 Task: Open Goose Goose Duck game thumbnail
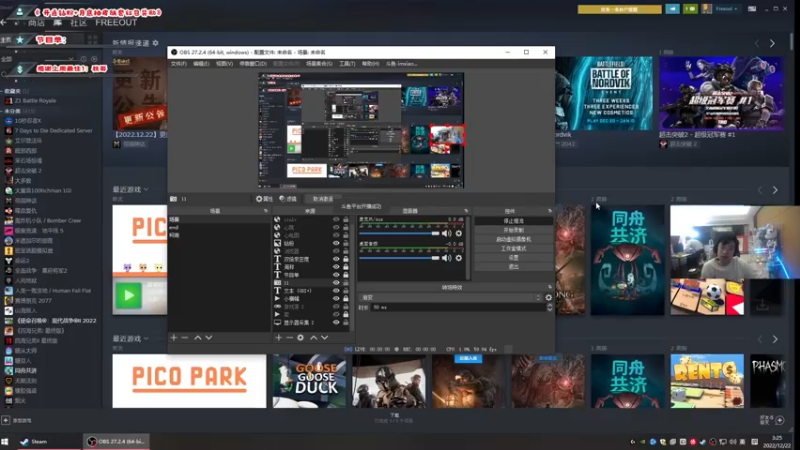[309, 381]
